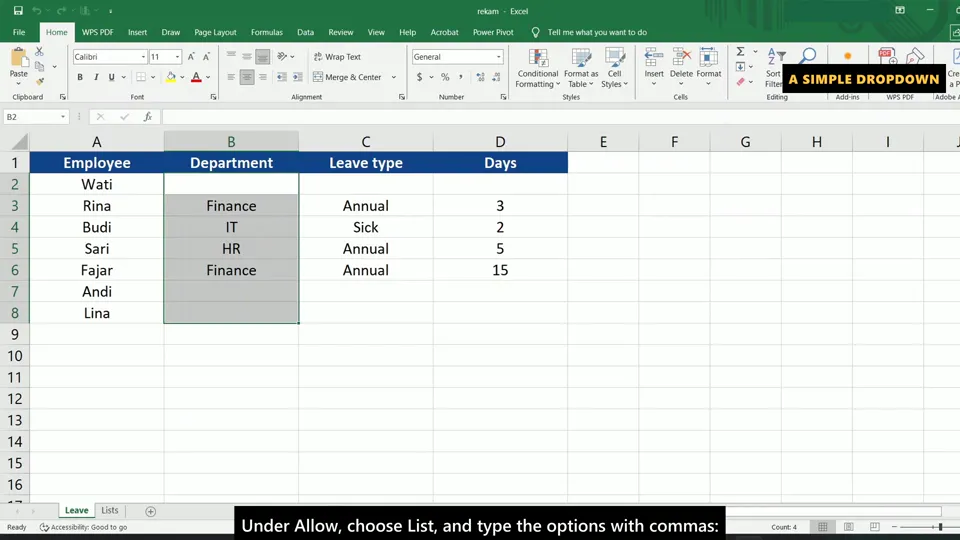Click the Format cells button
This screenshot has width=960, height=540.
pos(708,67)
